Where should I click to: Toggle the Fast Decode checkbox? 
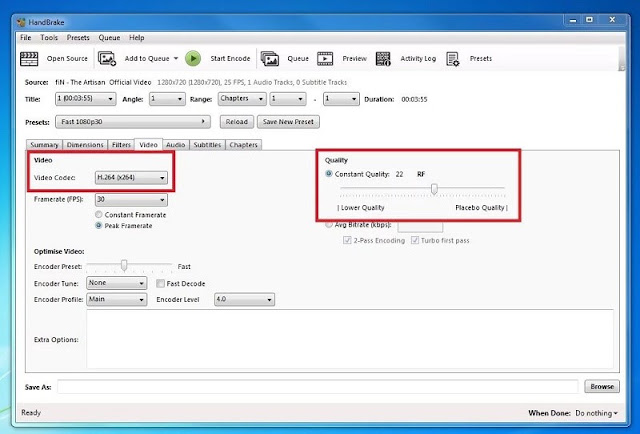click(160, 283)
